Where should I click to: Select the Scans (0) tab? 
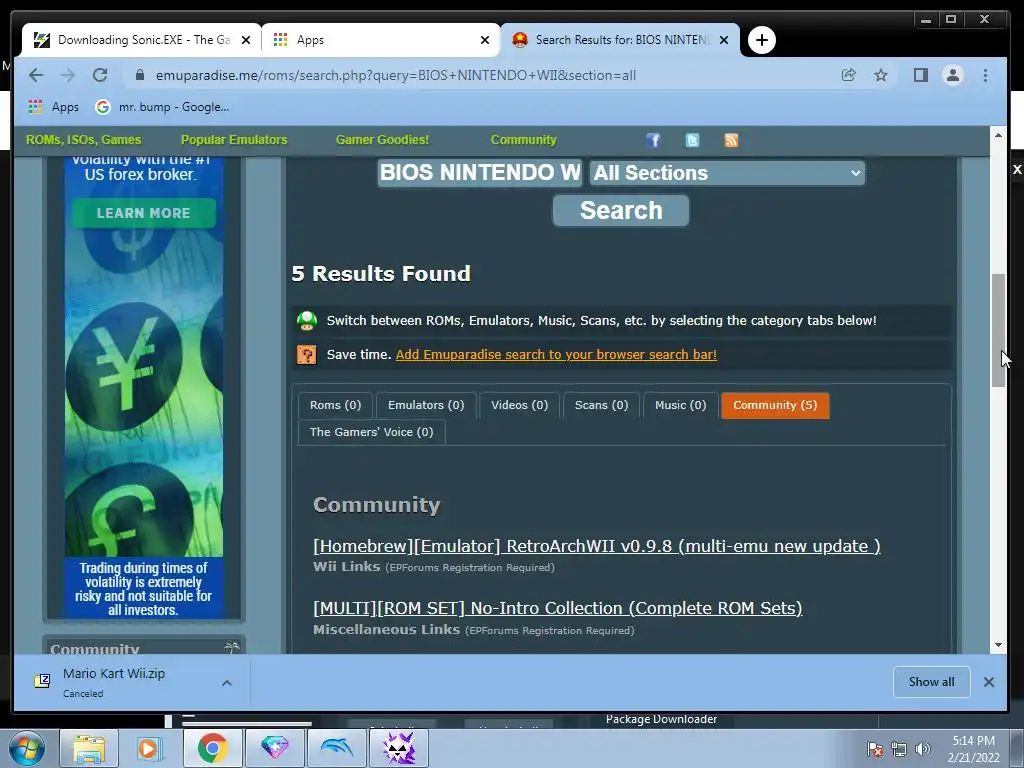click(601, 405)
